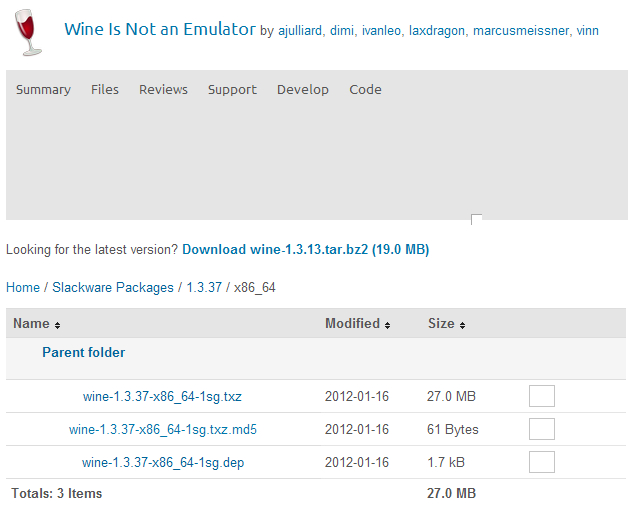Download wine-1.3.37-x86_64-1sg.txz.md5 checksum file
Image resolution: width=628 pixels, height=514 pixels.
tap(163, 429)
